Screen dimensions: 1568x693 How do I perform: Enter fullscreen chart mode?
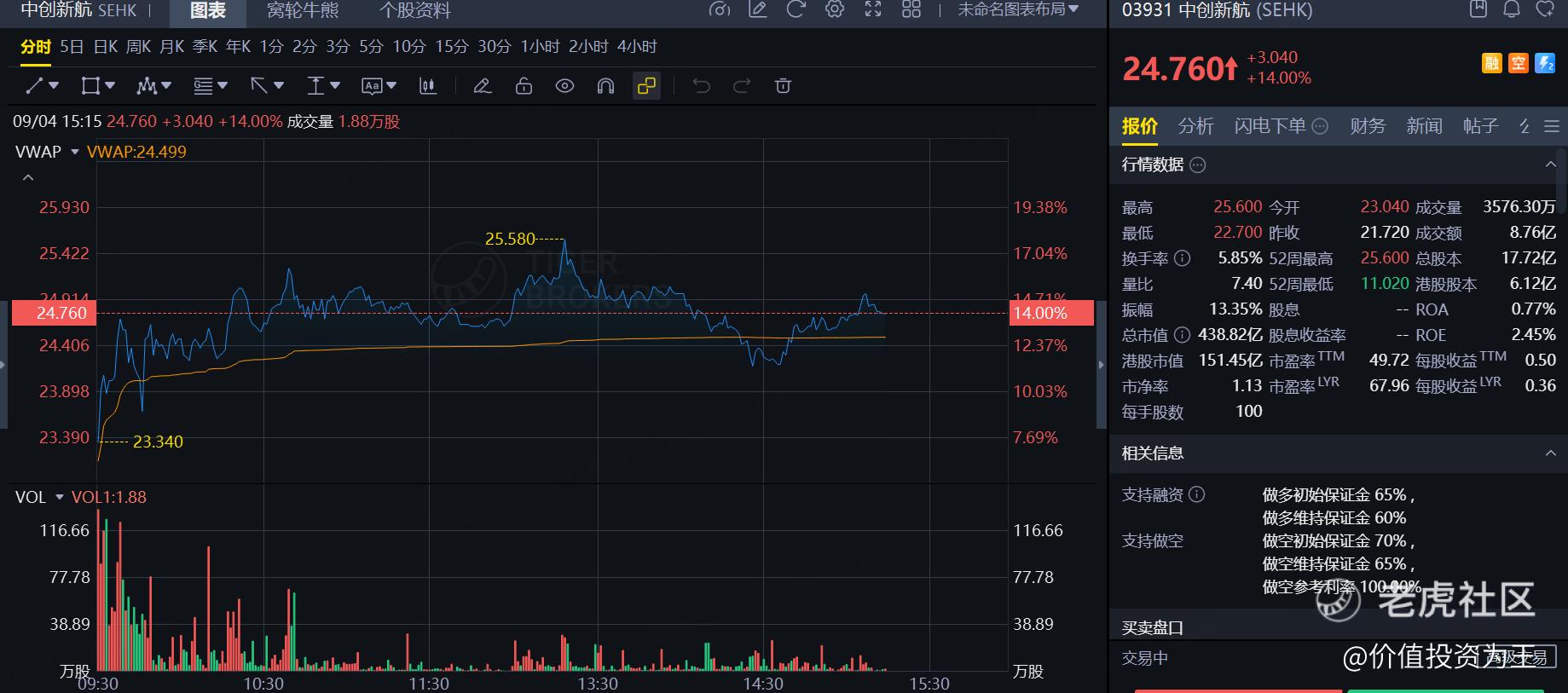pyautogui.click(x=873, y=9)
